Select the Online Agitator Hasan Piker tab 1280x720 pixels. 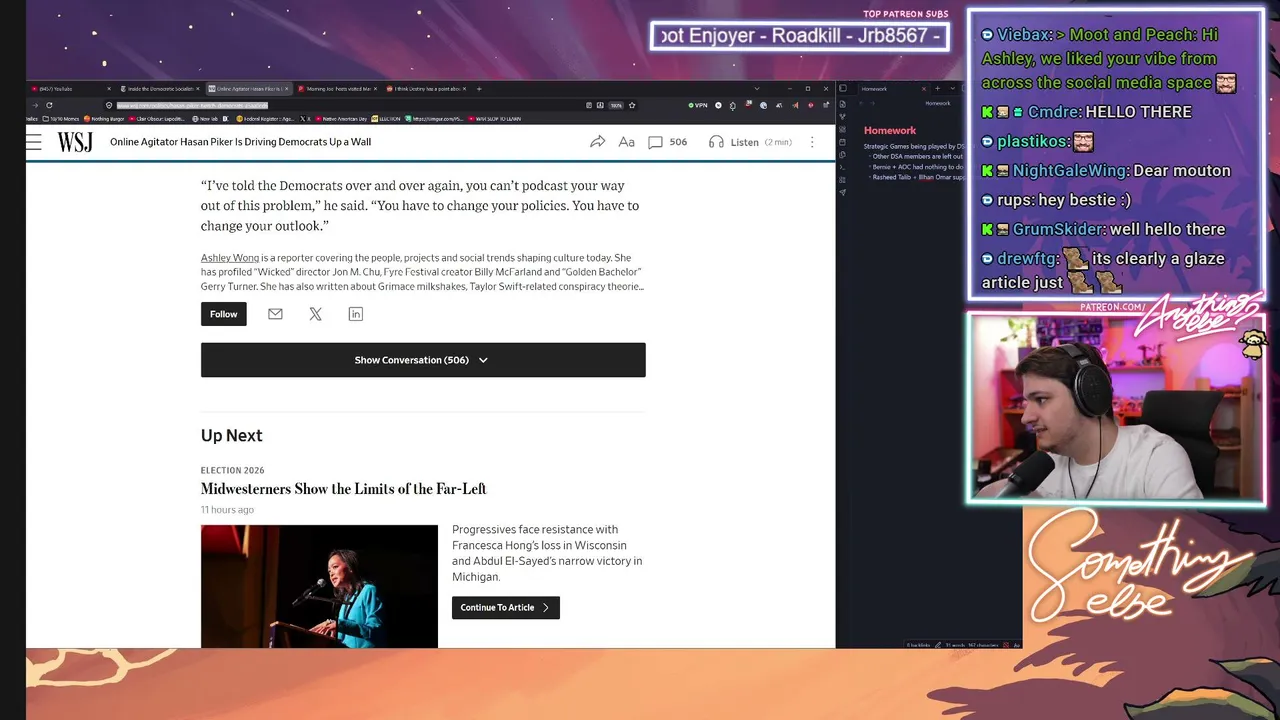click(x=248, y=89)
